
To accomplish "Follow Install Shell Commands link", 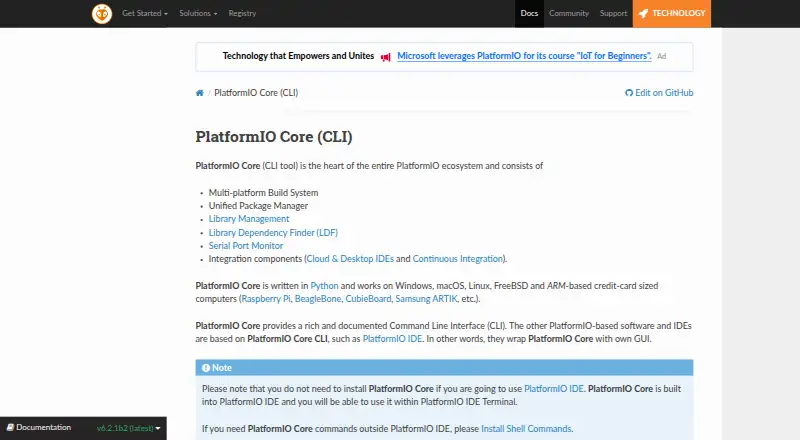I will click(x=526, y=429).
